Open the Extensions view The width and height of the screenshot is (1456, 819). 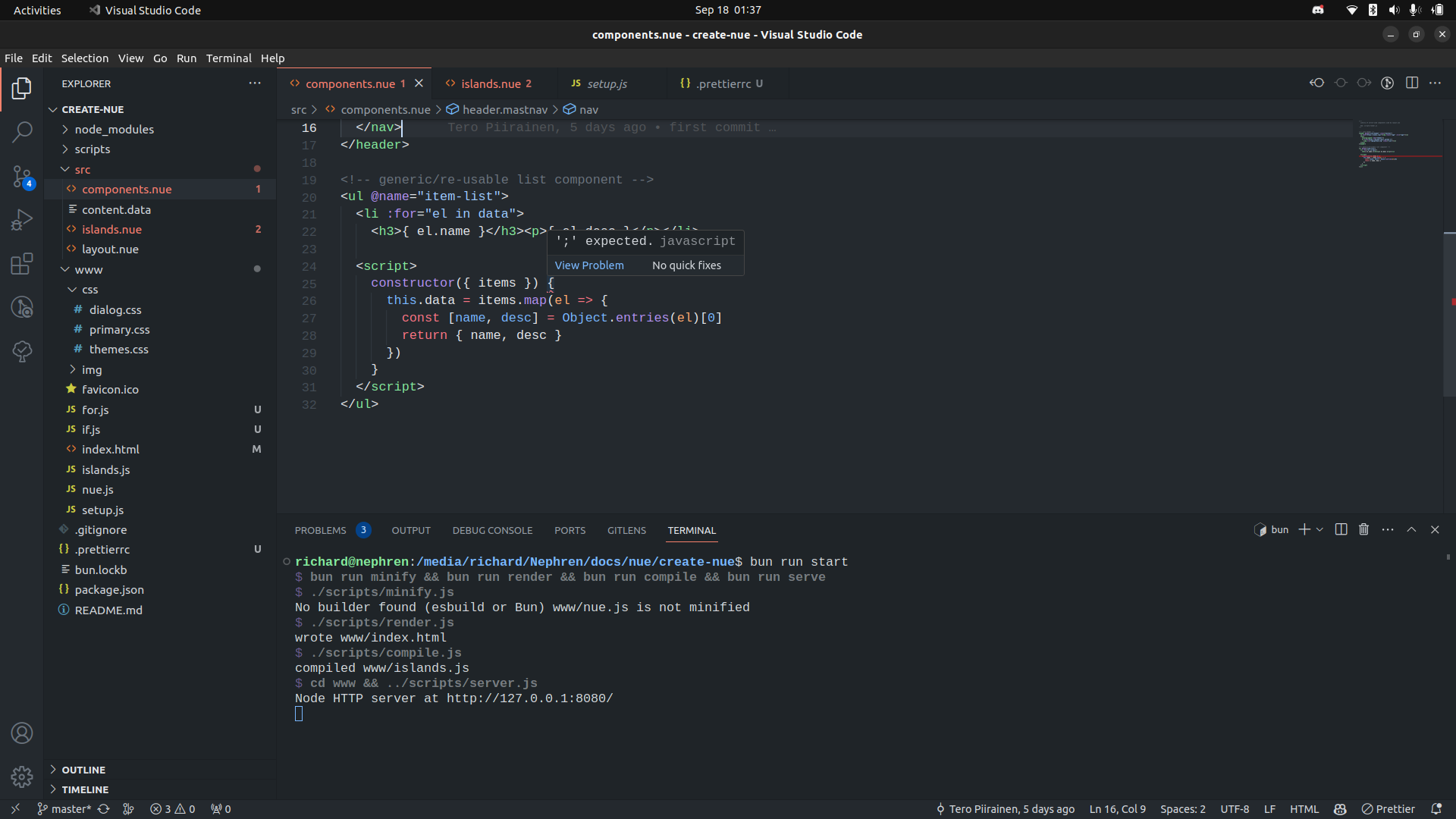22,264
